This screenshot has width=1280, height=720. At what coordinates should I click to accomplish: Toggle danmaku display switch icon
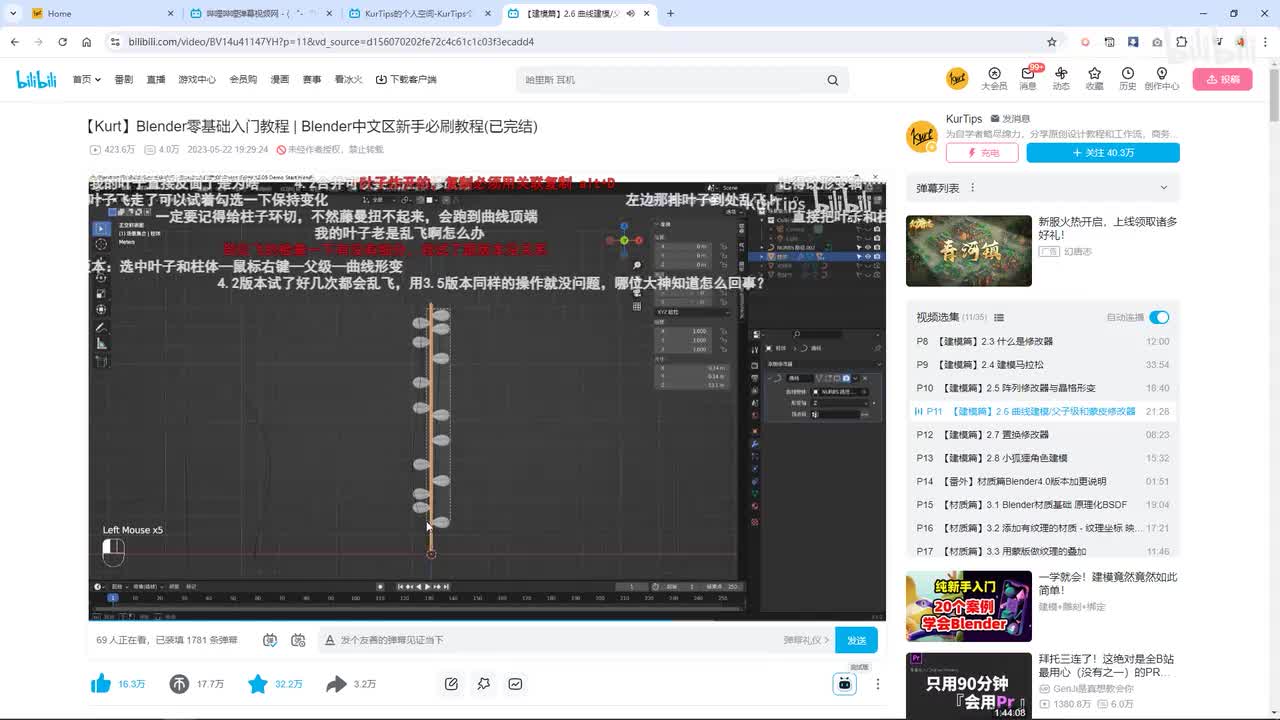point(270,640)
